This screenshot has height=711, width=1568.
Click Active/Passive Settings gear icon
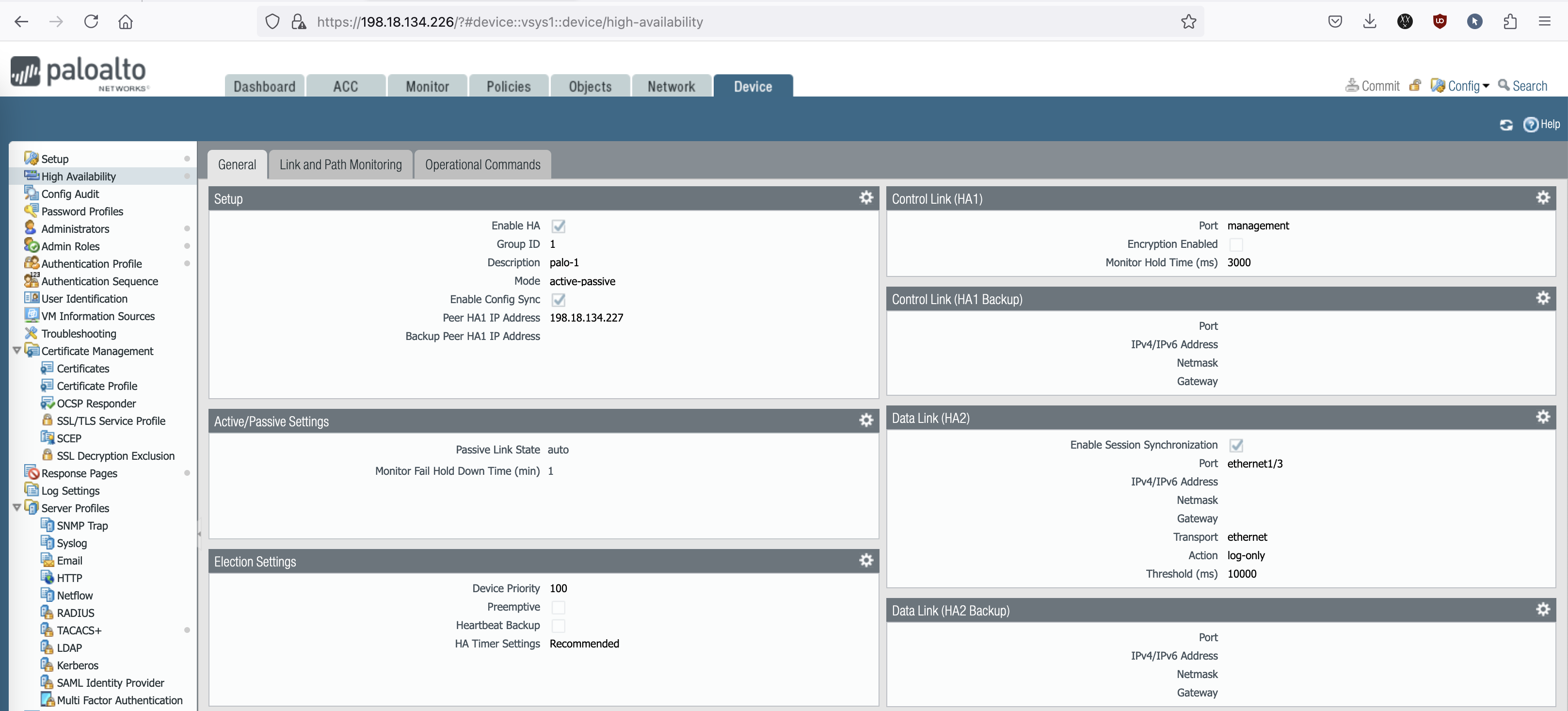(865, 420)
